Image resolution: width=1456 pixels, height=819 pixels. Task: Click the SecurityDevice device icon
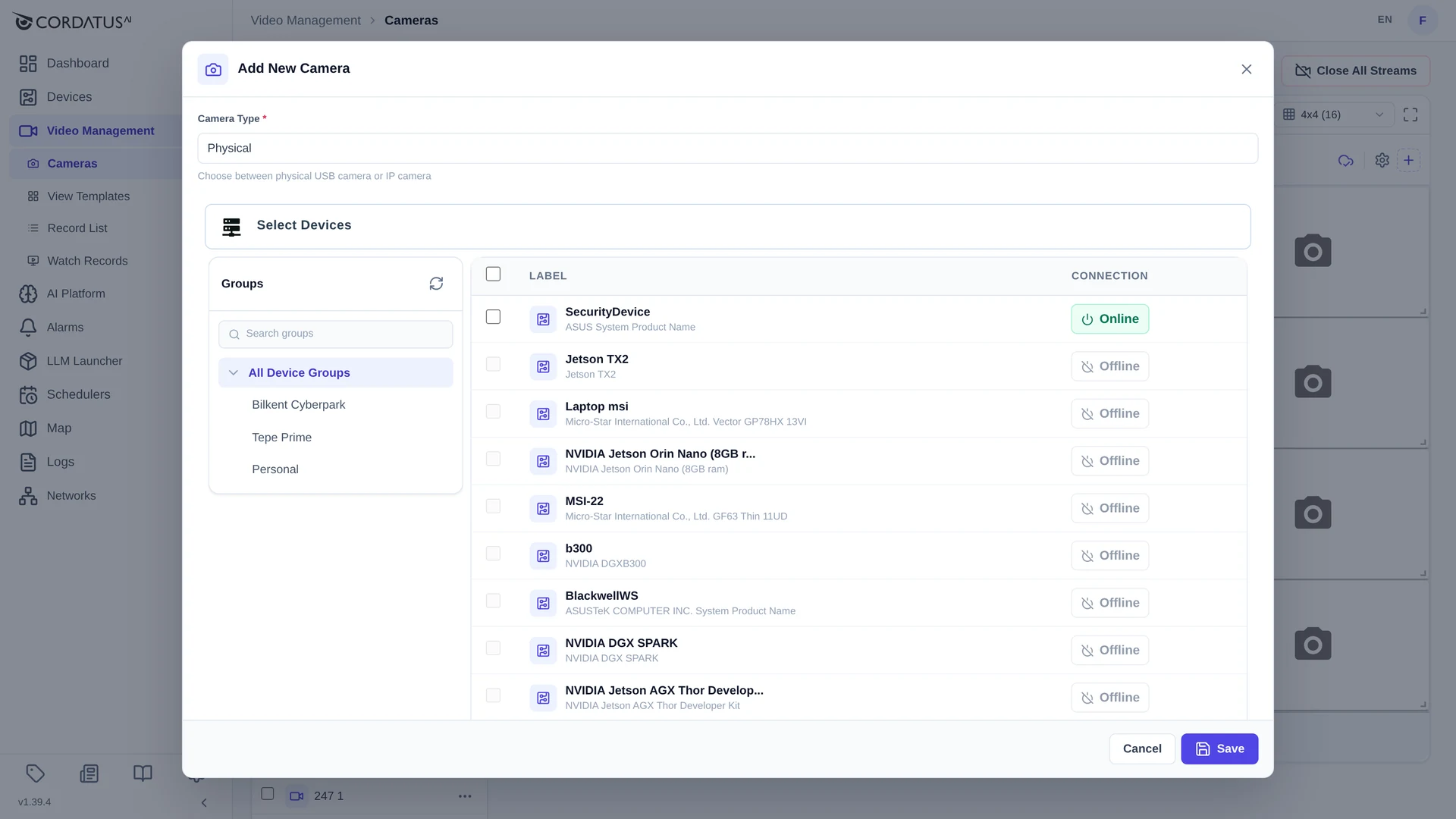(543, 319)
